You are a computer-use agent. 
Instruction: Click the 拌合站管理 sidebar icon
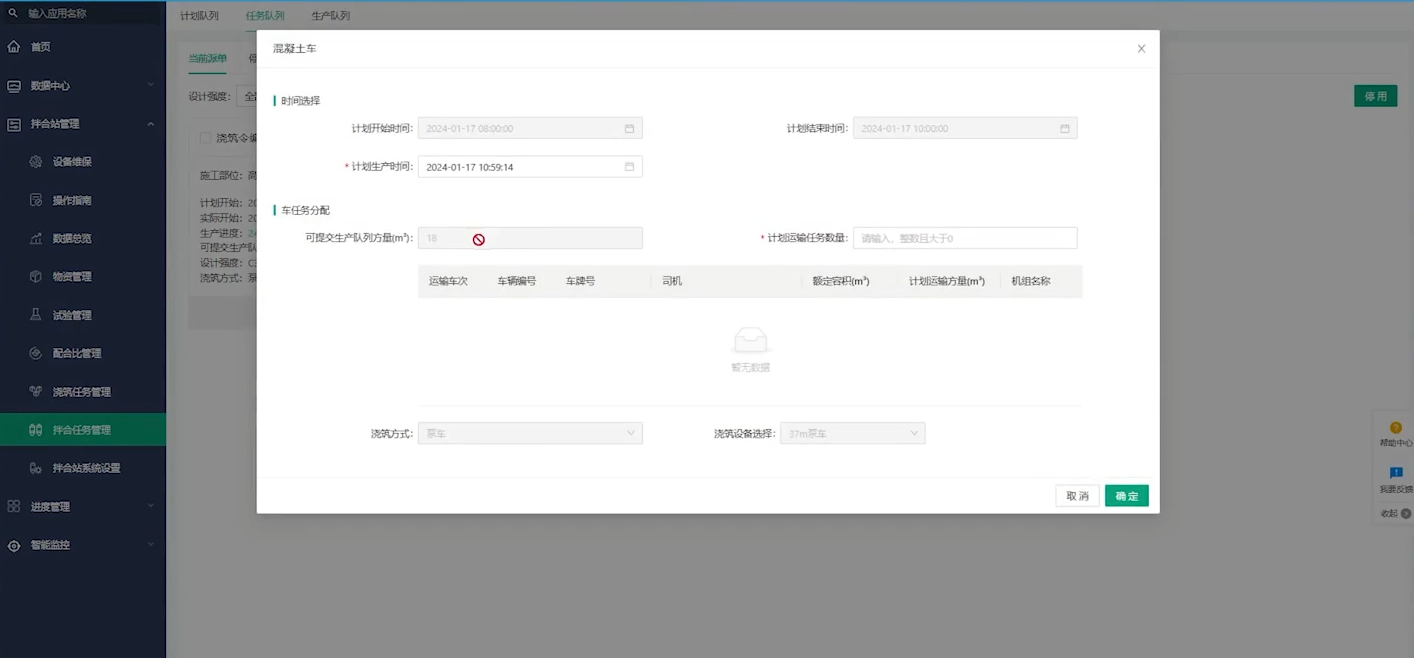click(x=14, y=124)
